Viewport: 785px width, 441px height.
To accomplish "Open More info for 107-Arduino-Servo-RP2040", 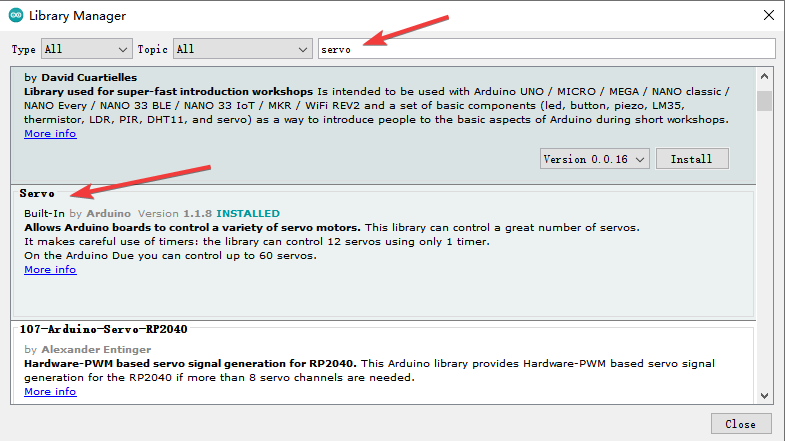I will point(50,391).
